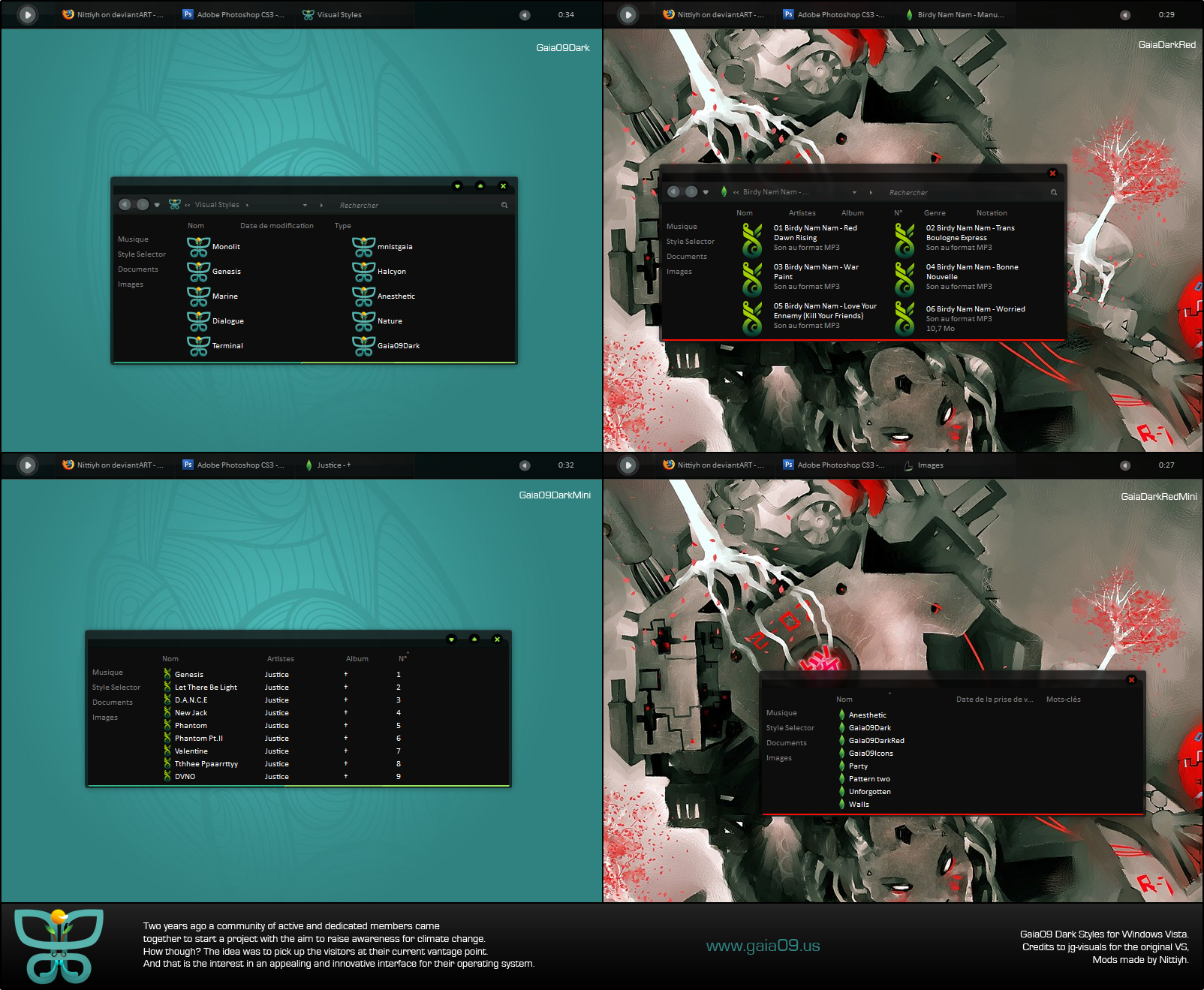Select the 01 Birdy Nam Nam - Red Dawn Rising file icon
The image size is (1204, 990).
click(x=752, y=240)
